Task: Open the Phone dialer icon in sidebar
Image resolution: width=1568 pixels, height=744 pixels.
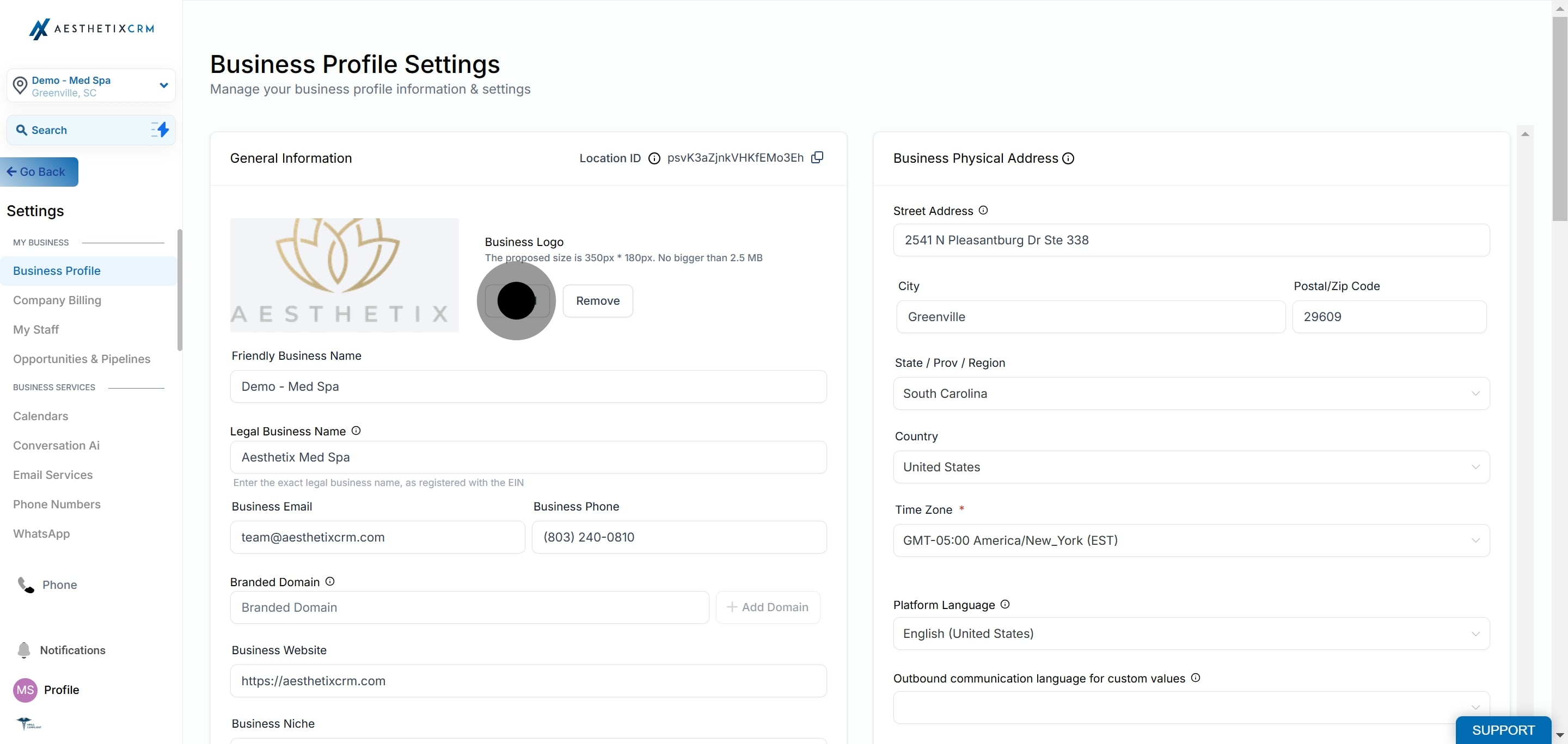Action: click(x=26, y=585)
